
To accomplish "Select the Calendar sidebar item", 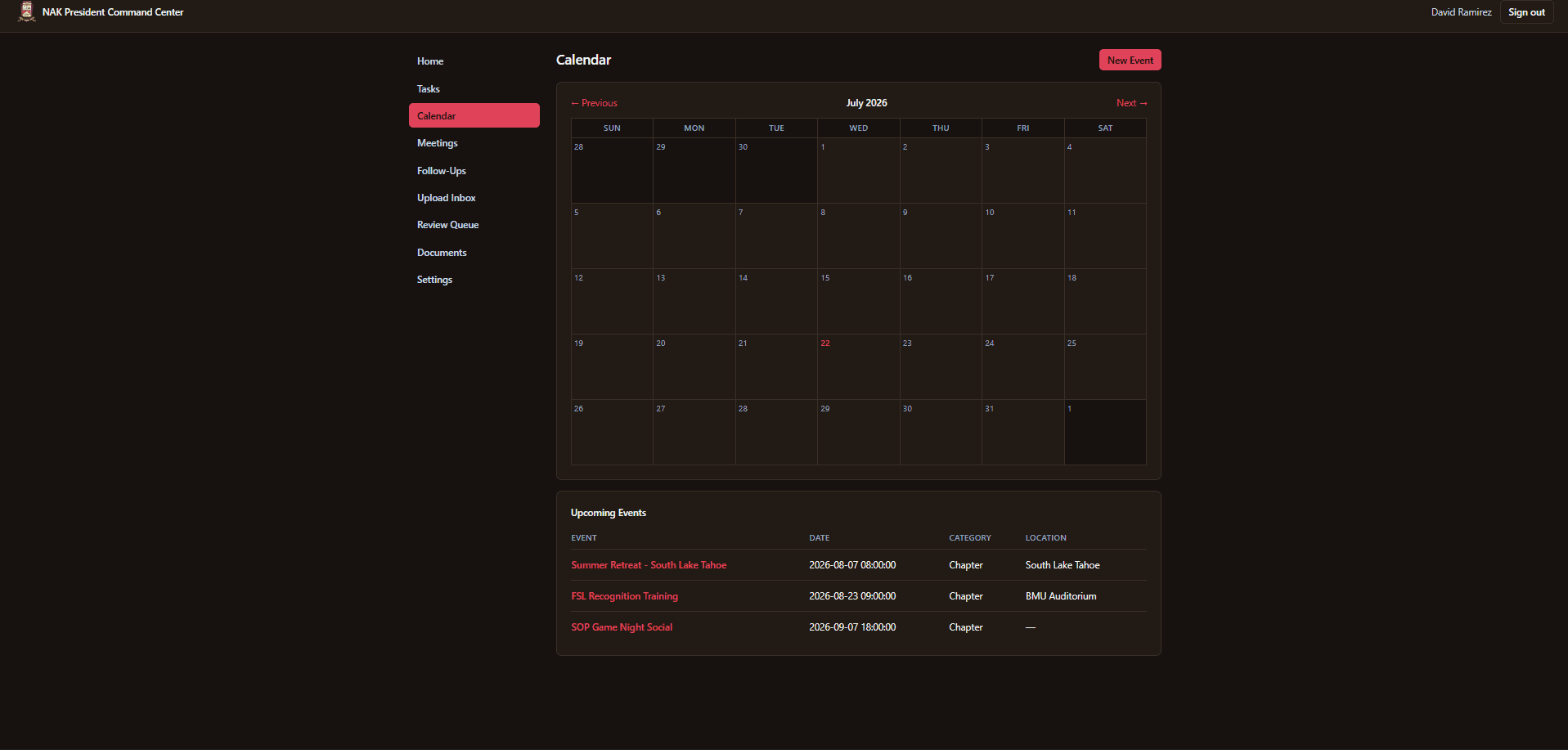I will pyautogui.click(x=474, y=115).
